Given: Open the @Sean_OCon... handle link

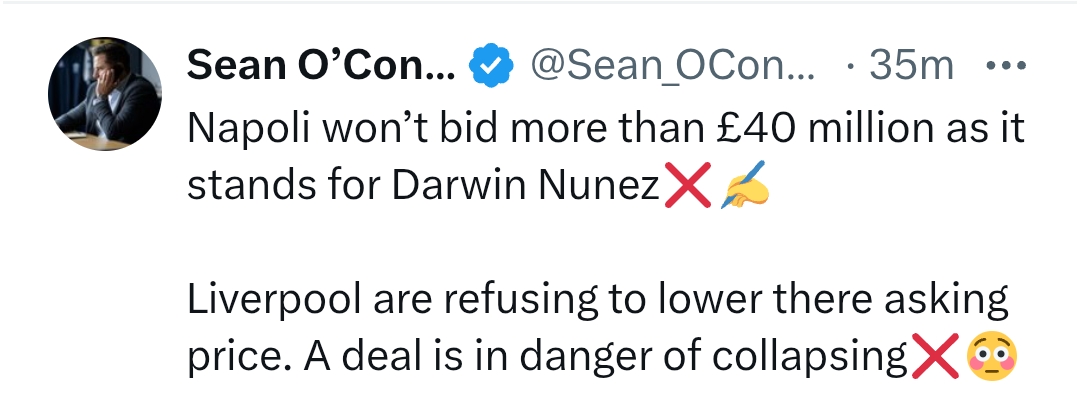Looking at the screenshot, I should pos(671,67).
